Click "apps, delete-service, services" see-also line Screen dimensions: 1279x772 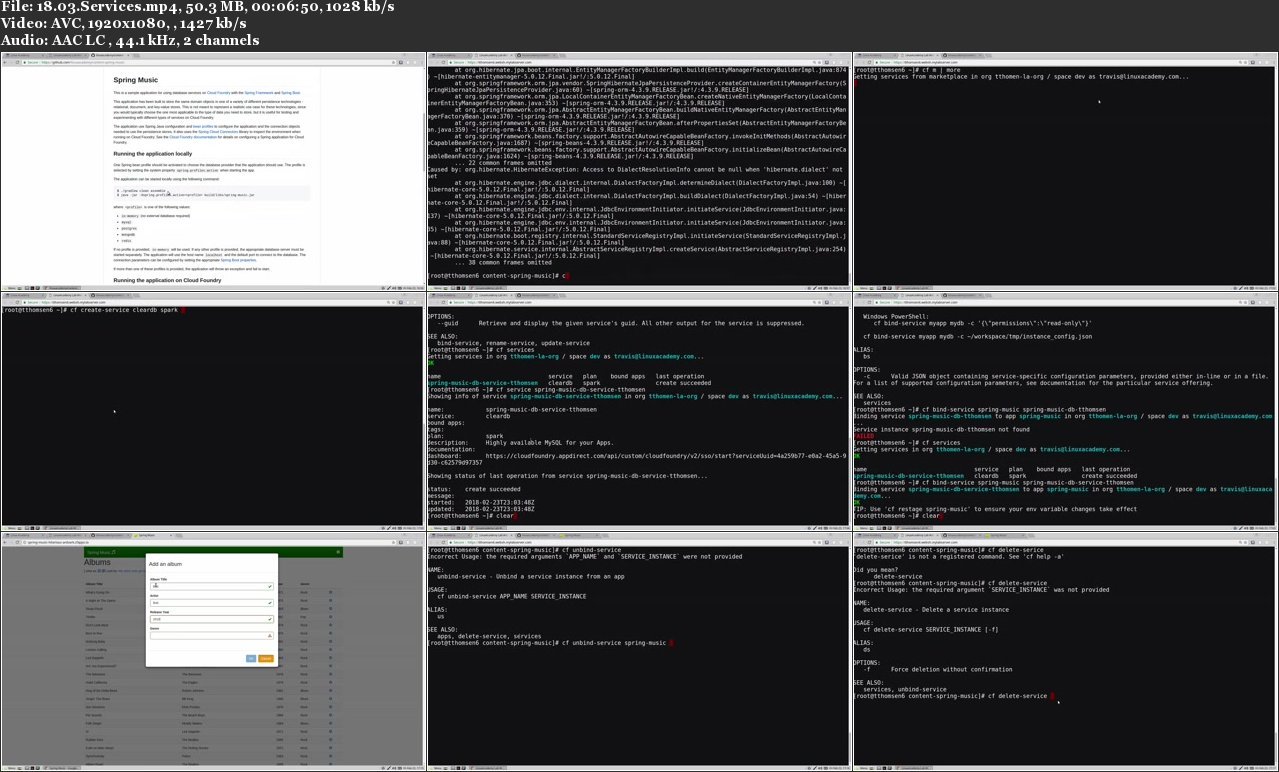pos(489,636)
